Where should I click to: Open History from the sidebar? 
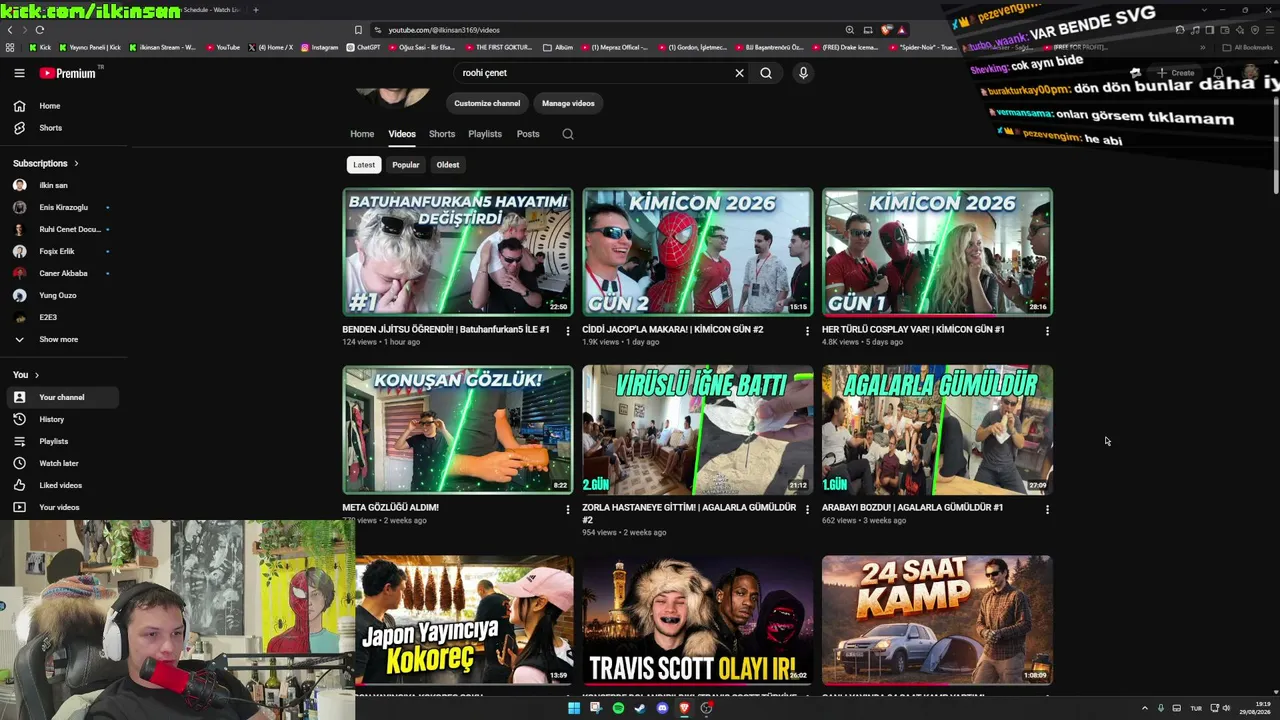click(62, 419)
